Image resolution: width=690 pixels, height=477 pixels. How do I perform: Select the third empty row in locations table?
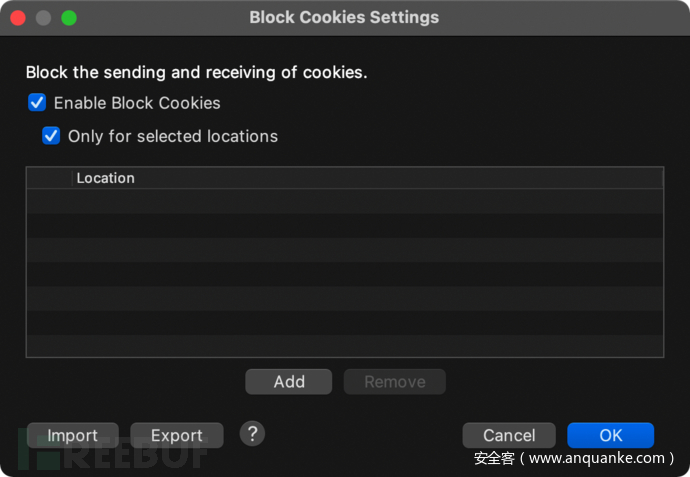pos(344,249)
